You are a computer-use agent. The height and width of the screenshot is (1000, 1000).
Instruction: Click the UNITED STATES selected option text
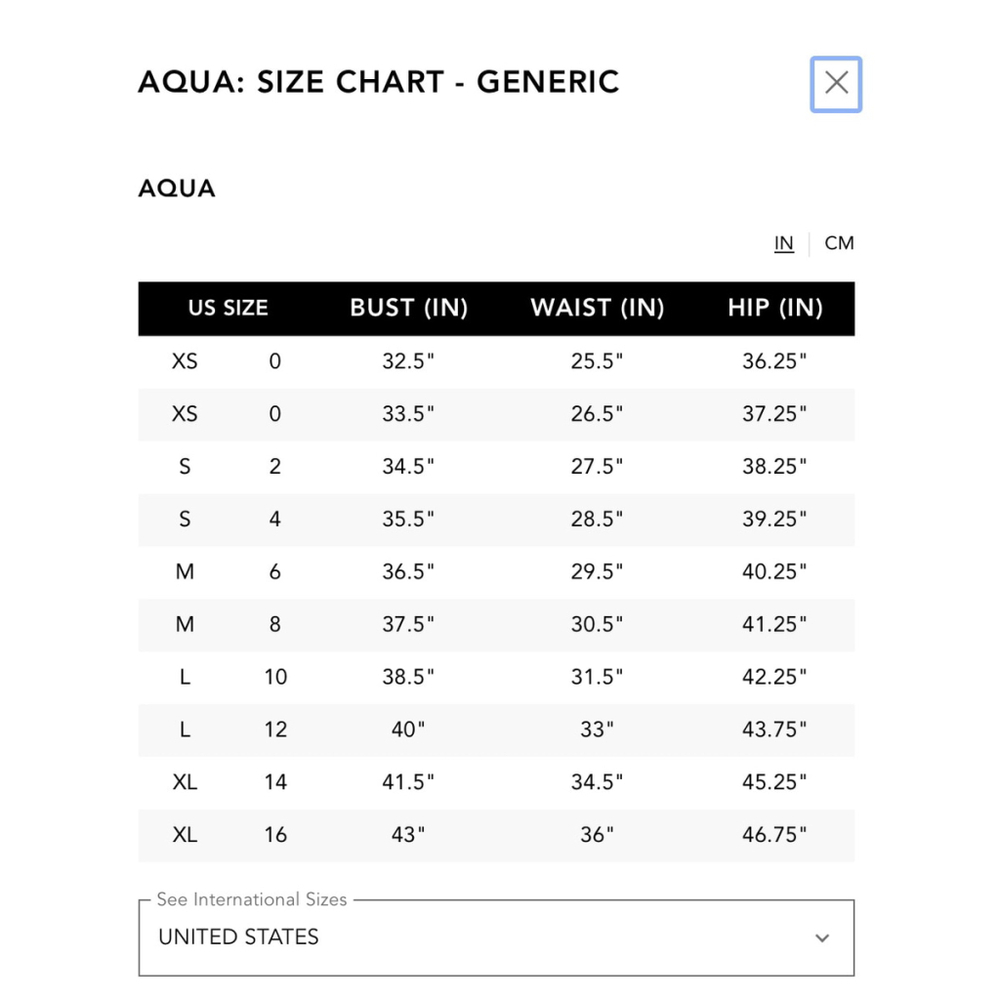[239, 937]
